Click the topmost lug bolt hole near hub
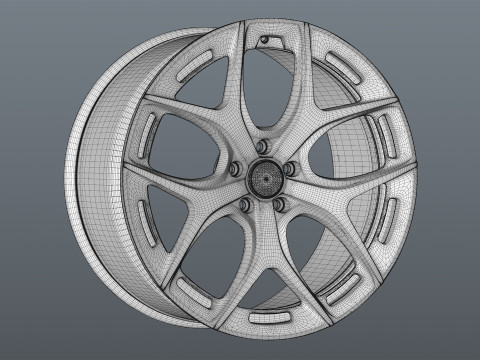480x360 pixels. [263, 146]
